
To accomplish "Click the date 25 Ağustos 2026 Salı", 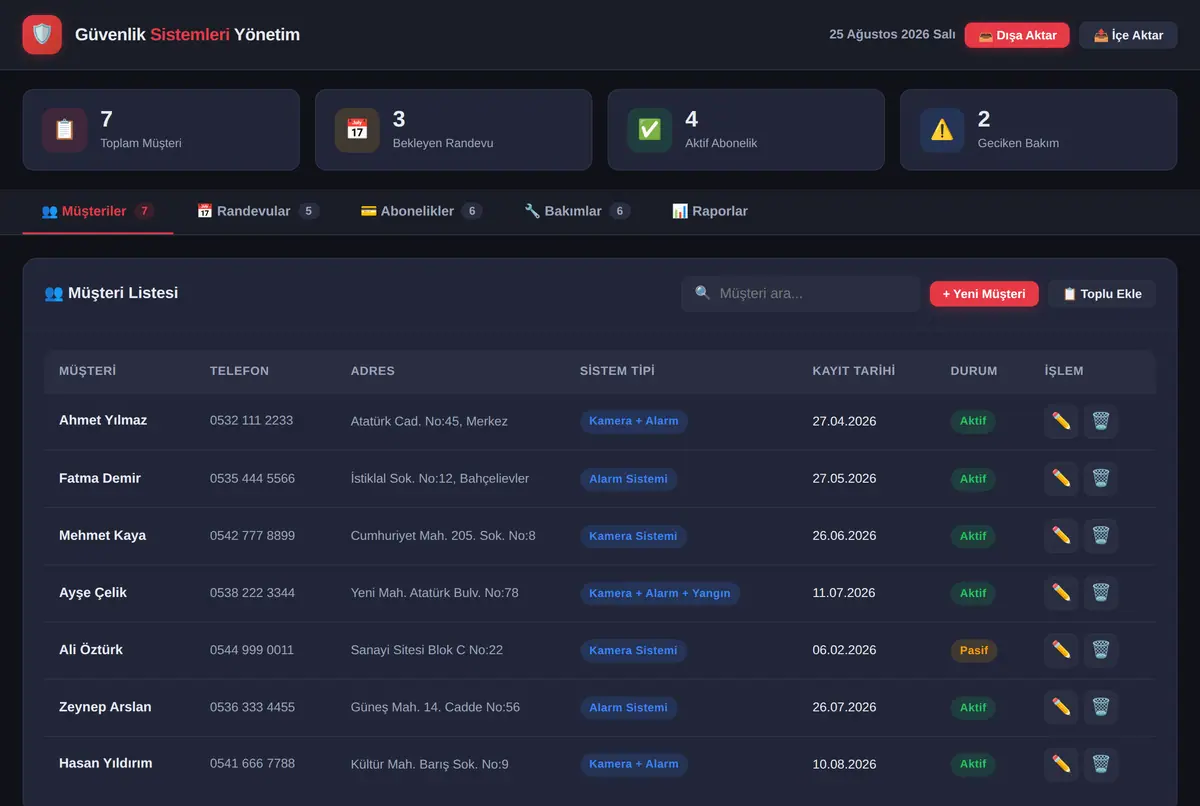I will pyautogui.click(x=892, y=35).
